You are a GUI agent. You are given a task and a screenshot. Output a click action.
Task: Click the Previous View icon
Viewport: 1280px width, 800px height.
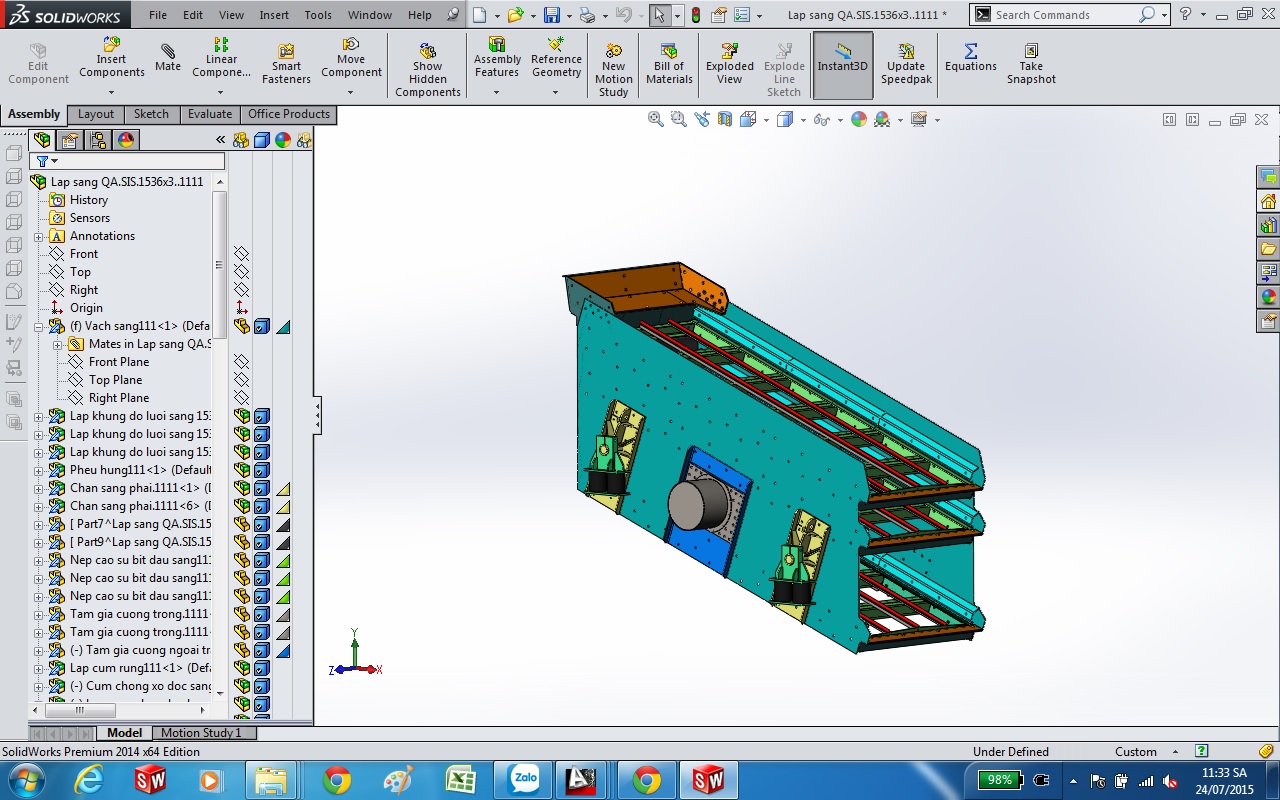[x=702, y=119]
